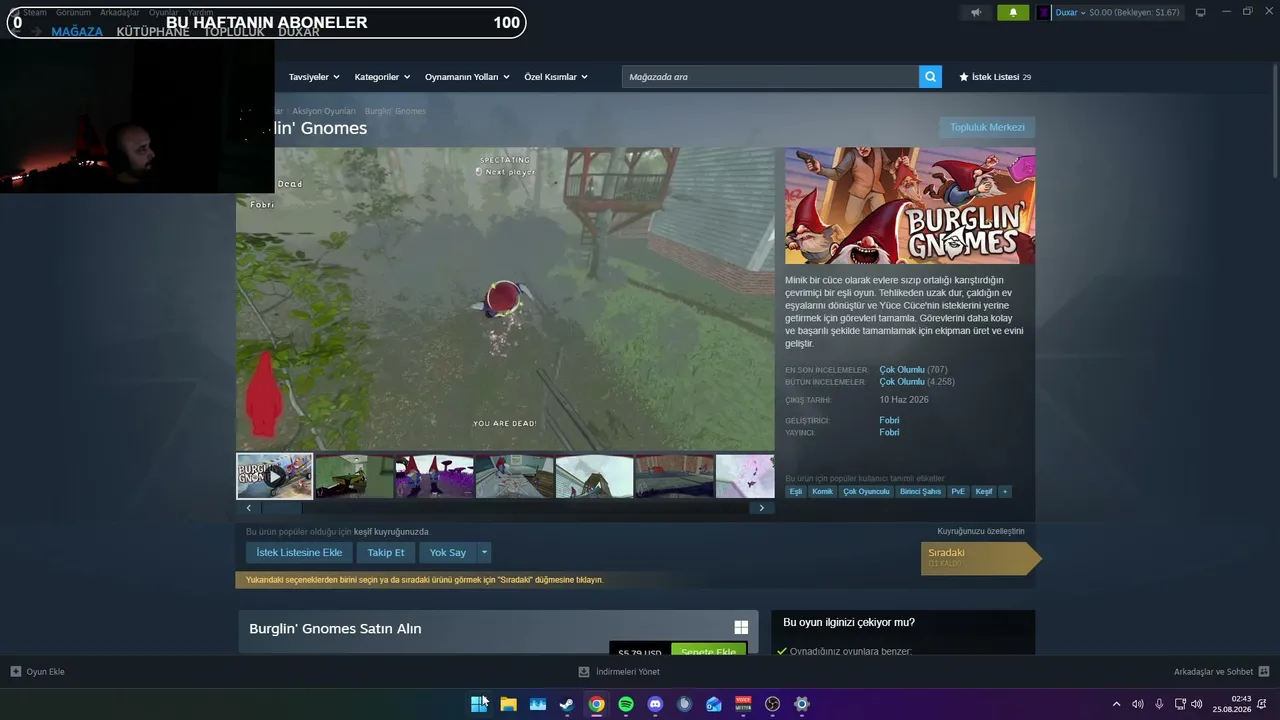This screenshot has height=720, width=1280.
Task: Open the Görünüm menu
Action: (73, 13)
